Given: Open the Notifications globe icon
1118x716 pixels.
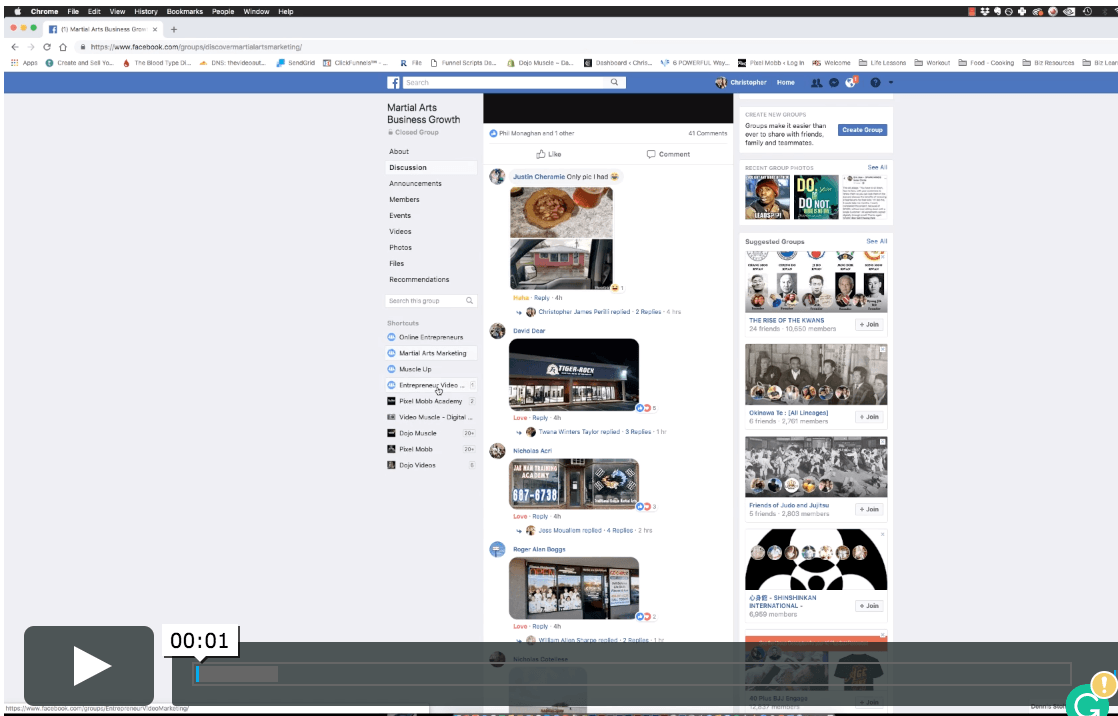Looking at the screenshot, I should (x=850, y=83).
